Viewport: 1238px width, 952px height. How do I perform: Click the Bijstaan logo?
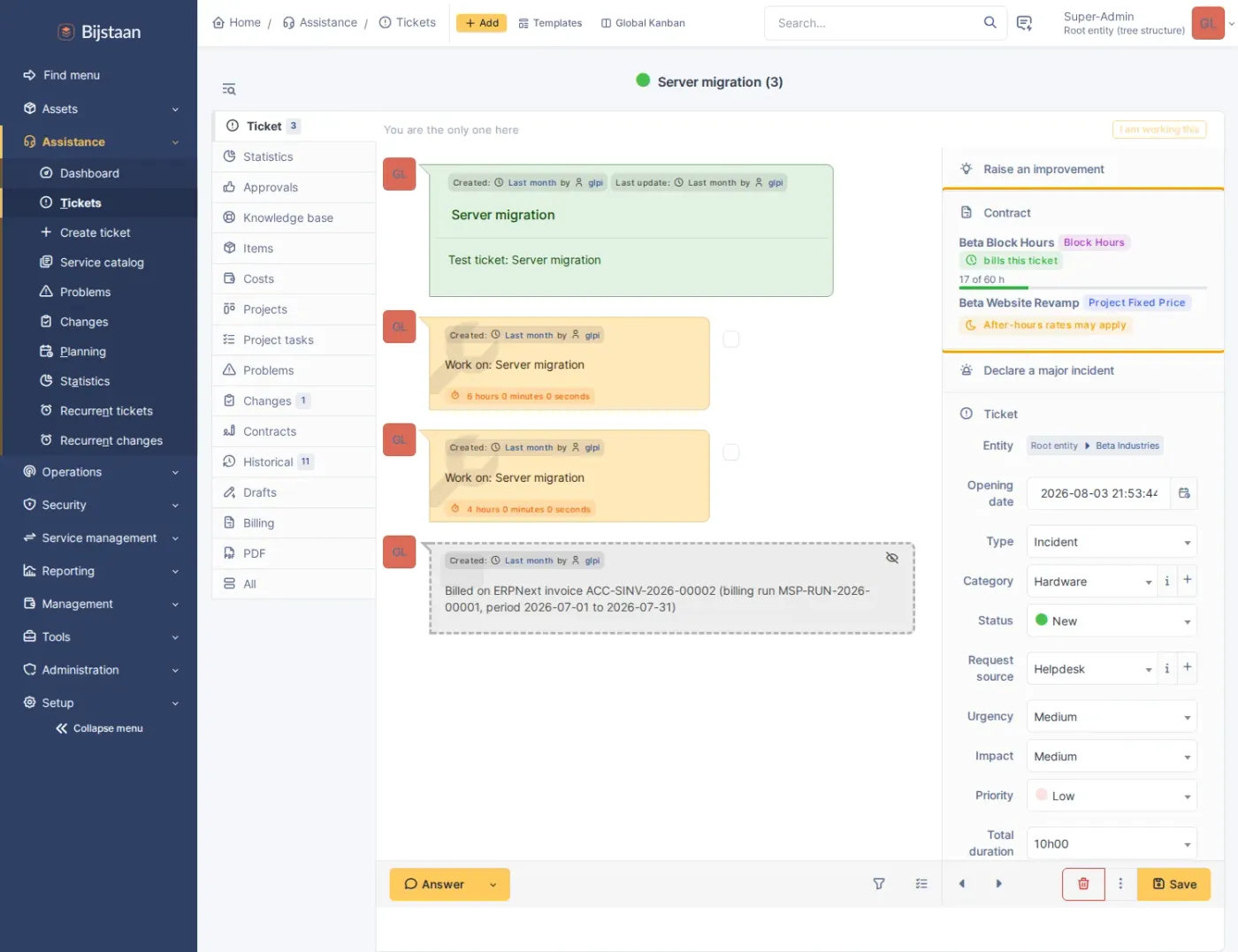tap(99, 32)
